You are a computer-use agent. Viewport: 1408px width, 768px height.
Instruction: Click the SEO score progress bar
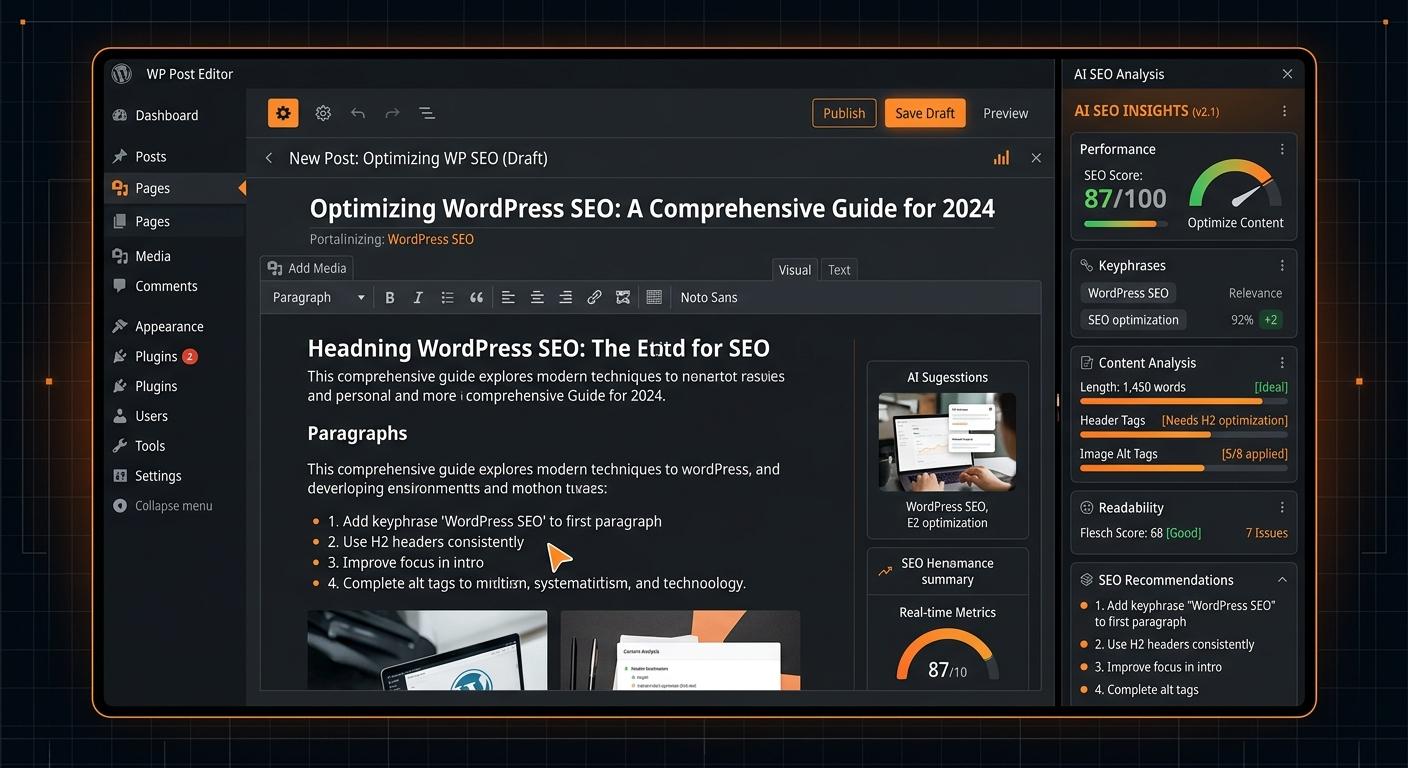point(1125,224)
